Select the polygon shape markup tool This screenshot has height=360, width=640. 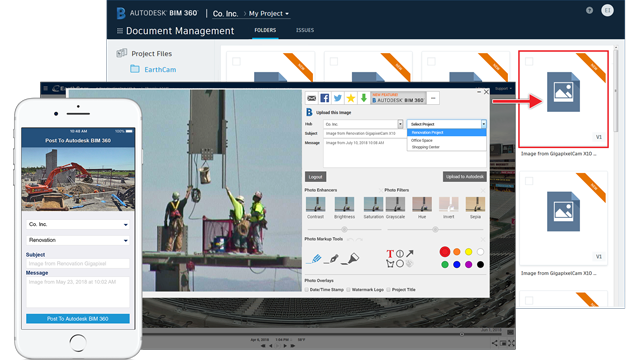tap(390, 264)
